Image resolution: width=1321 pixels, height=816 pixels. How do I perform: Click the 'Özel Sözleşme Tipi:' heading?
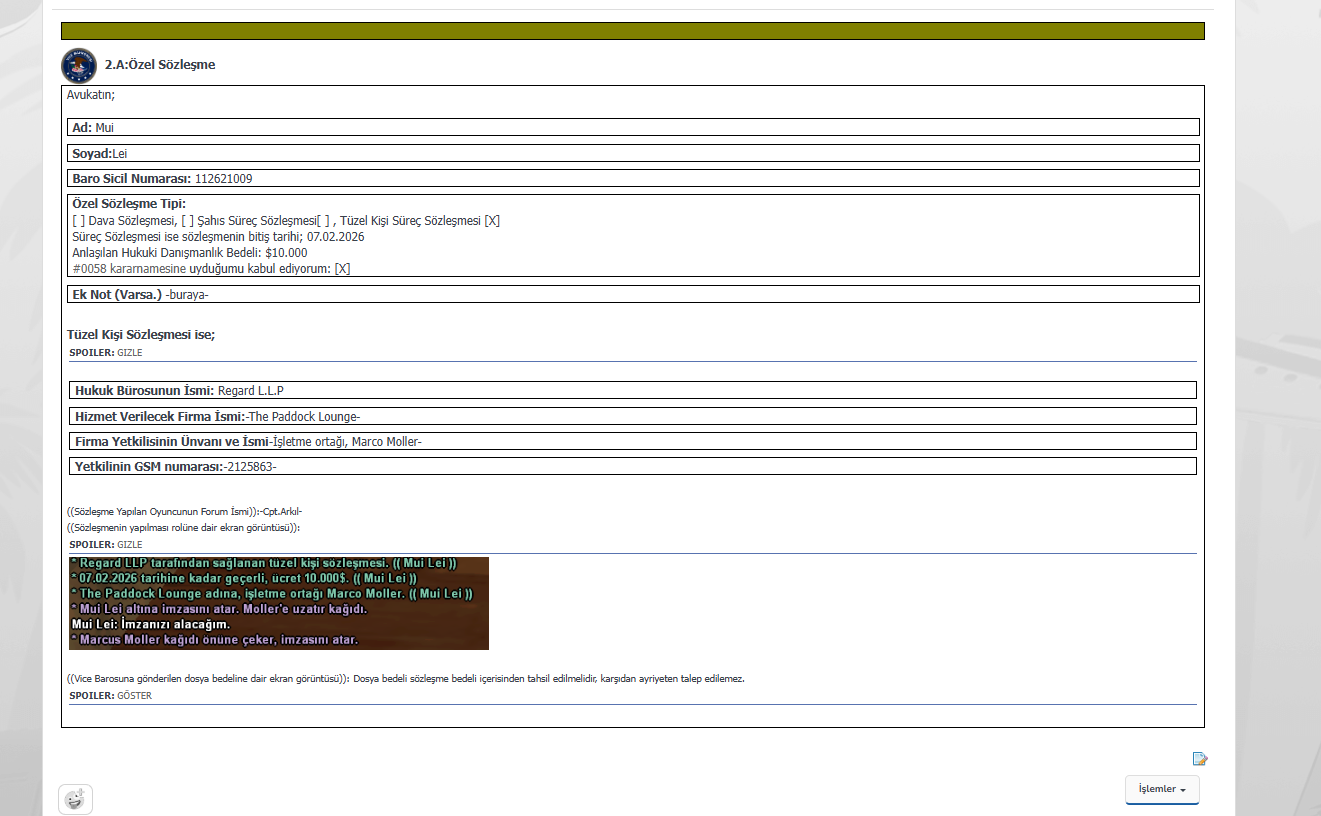(x=129, y=204)
